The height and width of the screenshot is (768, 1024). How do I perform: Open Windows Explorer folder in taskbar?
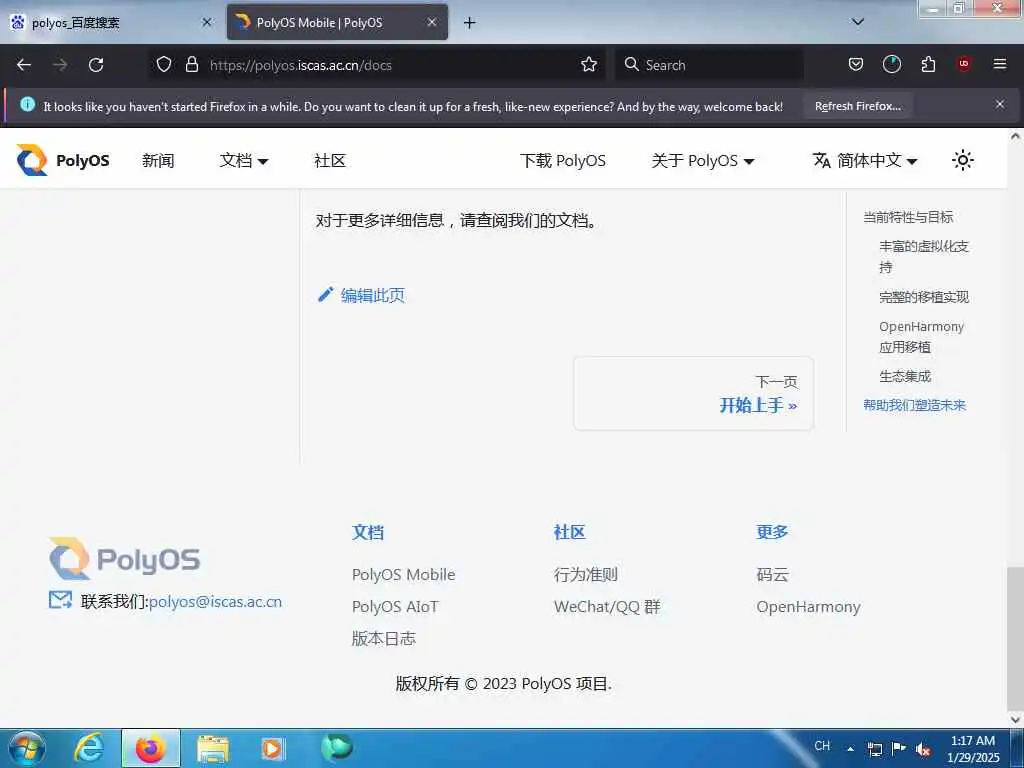212,749
